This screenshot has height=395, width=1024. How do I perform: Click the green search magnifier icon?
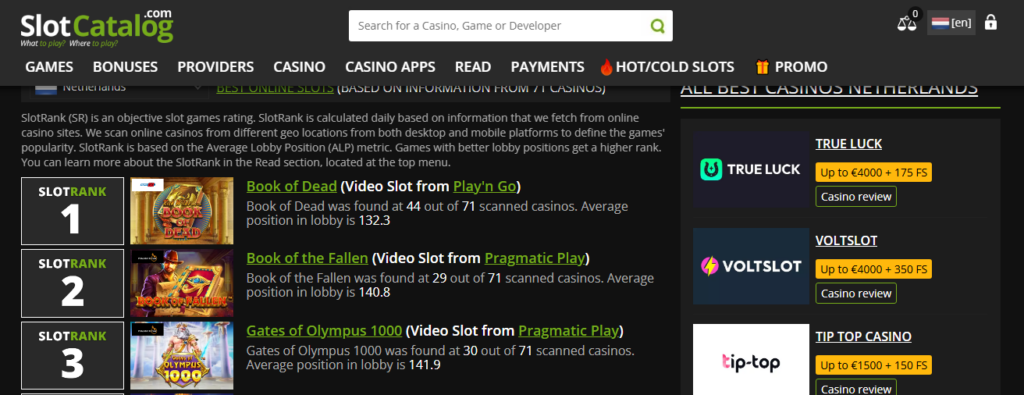[x=658, y=26]
